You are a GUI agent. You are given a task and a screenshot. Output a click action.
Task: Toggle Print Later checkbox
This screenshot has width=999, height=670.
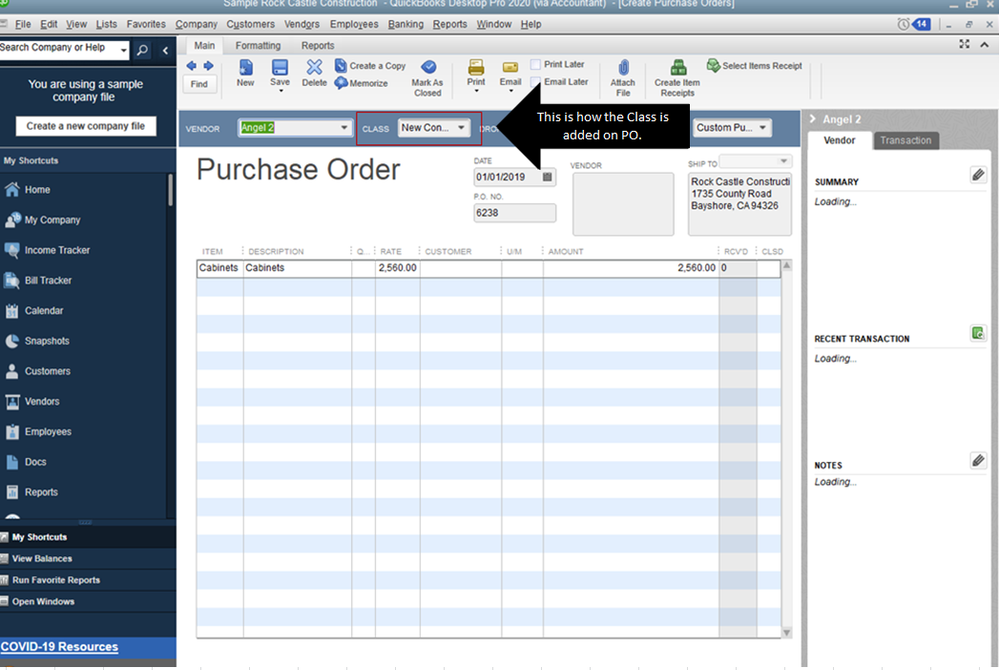536,64
